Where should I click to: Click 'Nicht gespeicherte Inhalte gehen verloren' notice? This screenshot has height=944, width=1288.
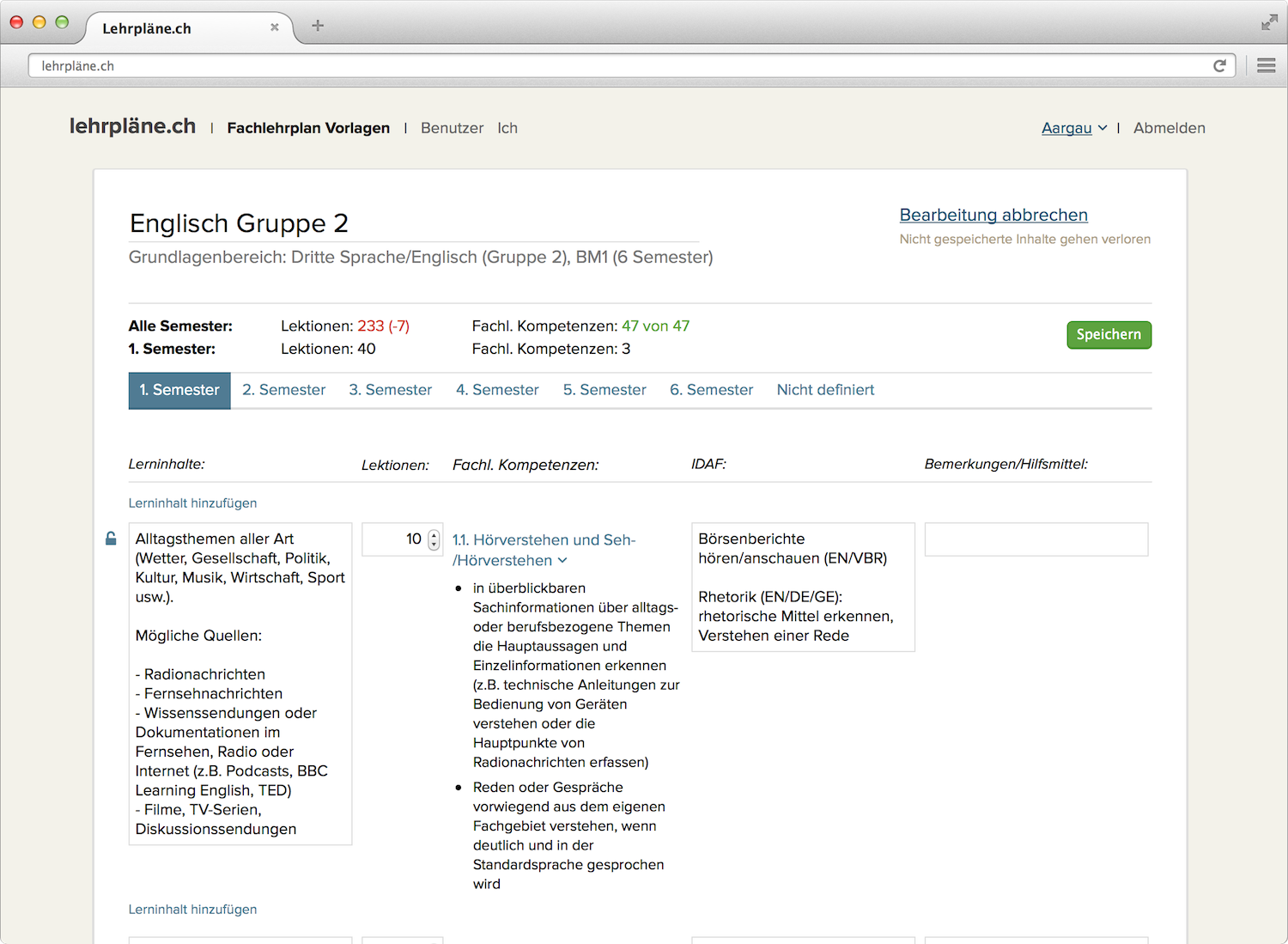(x=1024, y=240)
